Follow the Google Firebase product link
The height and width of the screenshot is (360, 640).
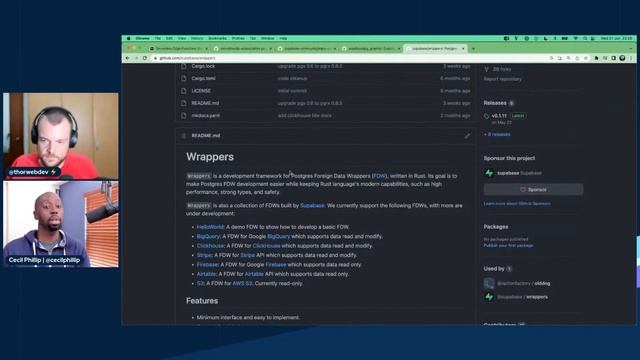point(276,264)
